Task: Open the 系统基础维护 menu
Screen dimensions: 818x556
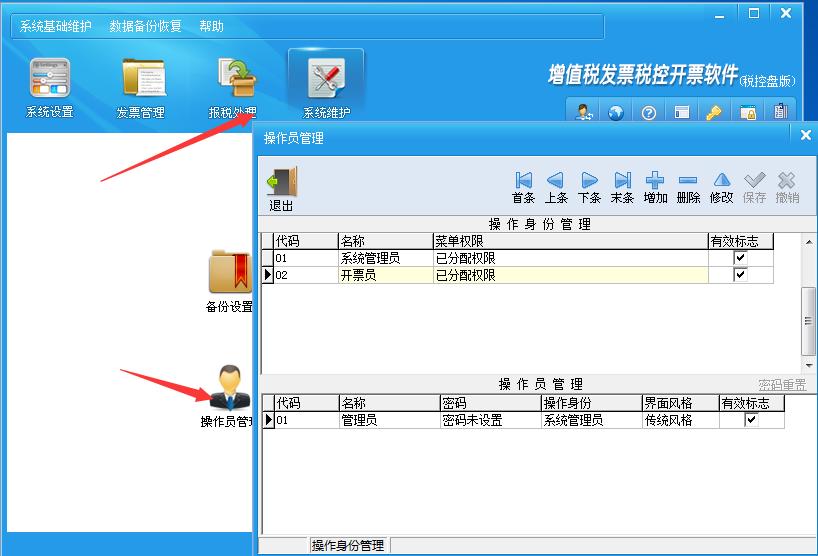Action: tap(55, 26)
